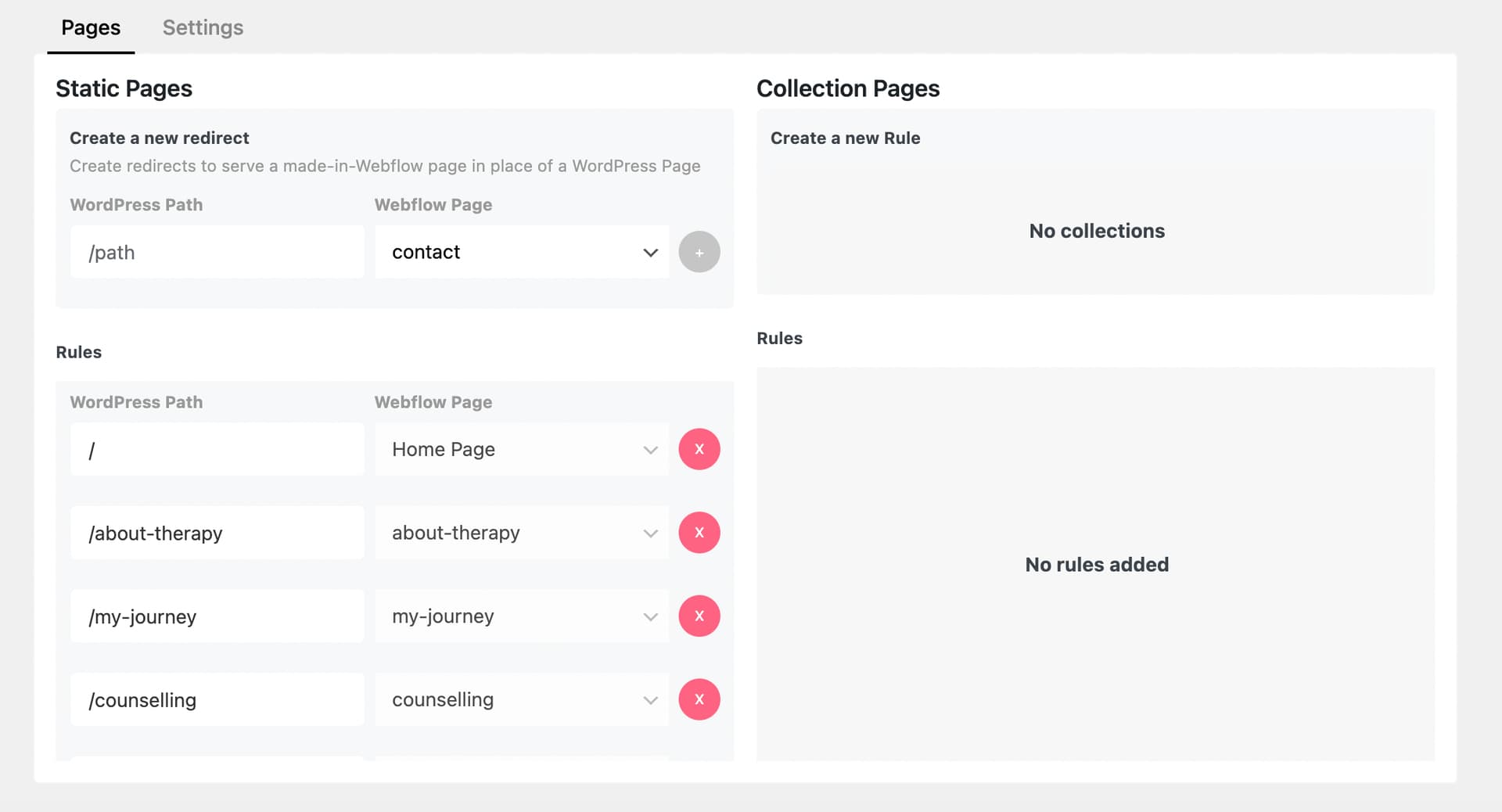Open the Pages tab
The image size is (1502, 812).
tap(91, 27)
